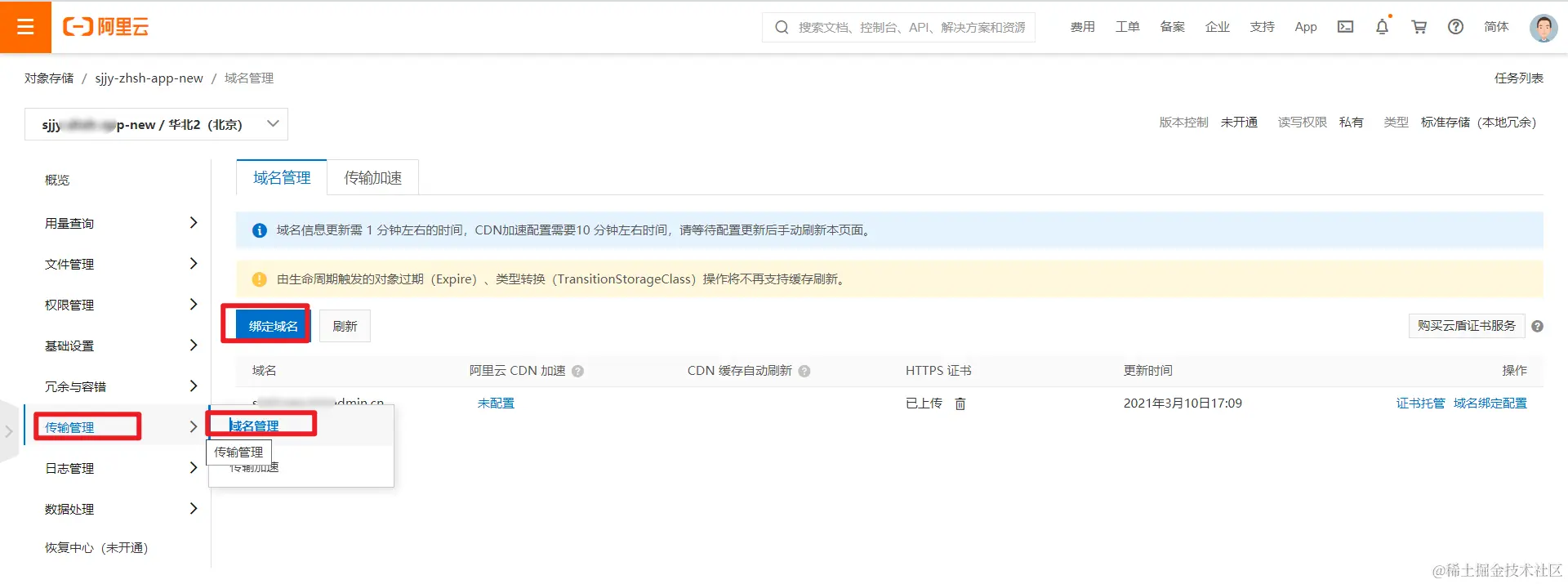1568x584 pixels.
Task: Open the notification bell
Action: (x=1382, y=27)
